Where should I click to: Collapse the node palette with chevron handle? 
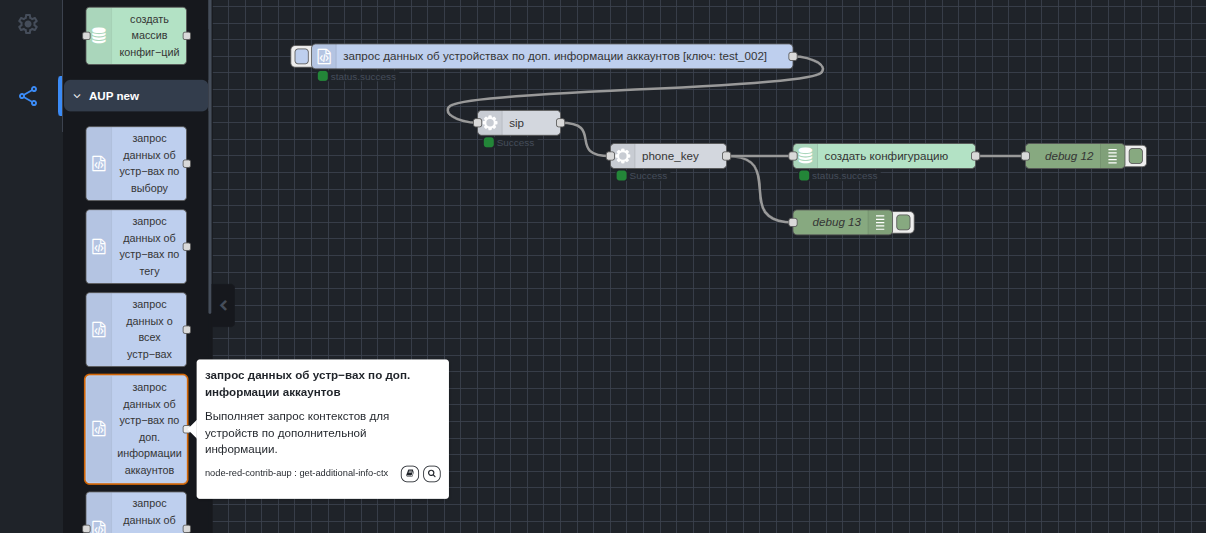point(224,305)
